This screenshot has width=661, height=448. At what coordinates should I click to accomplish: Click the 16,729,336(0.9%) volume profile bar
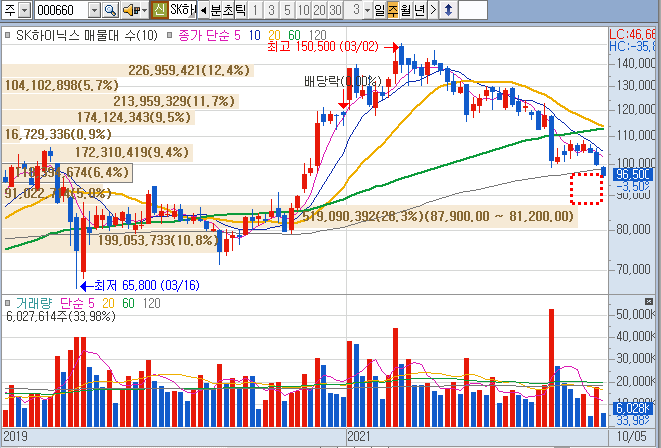(58, 134)
